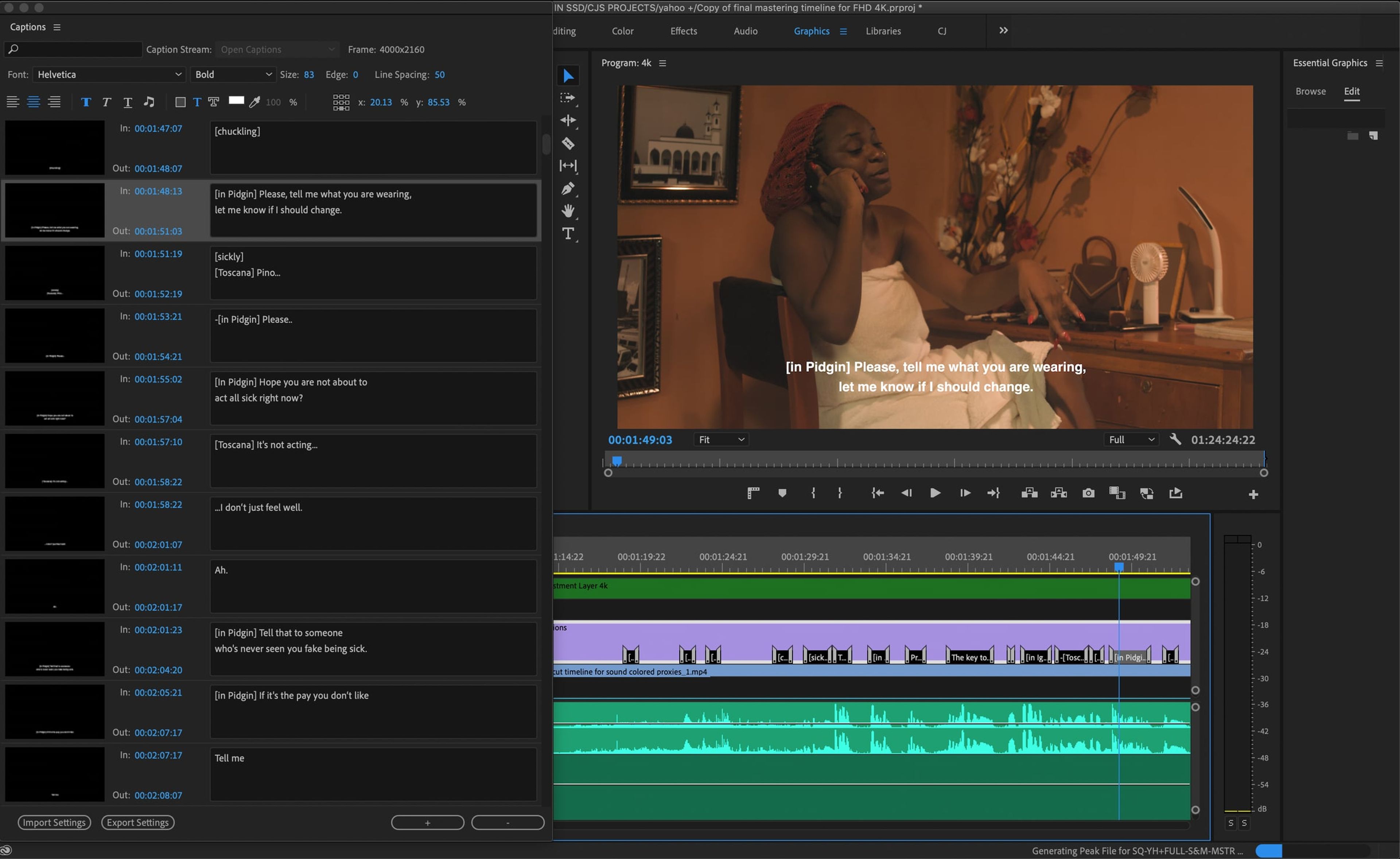1400x859 pixels.
Task: Select the Track Select Forward tool
Action: click(568, 98)
